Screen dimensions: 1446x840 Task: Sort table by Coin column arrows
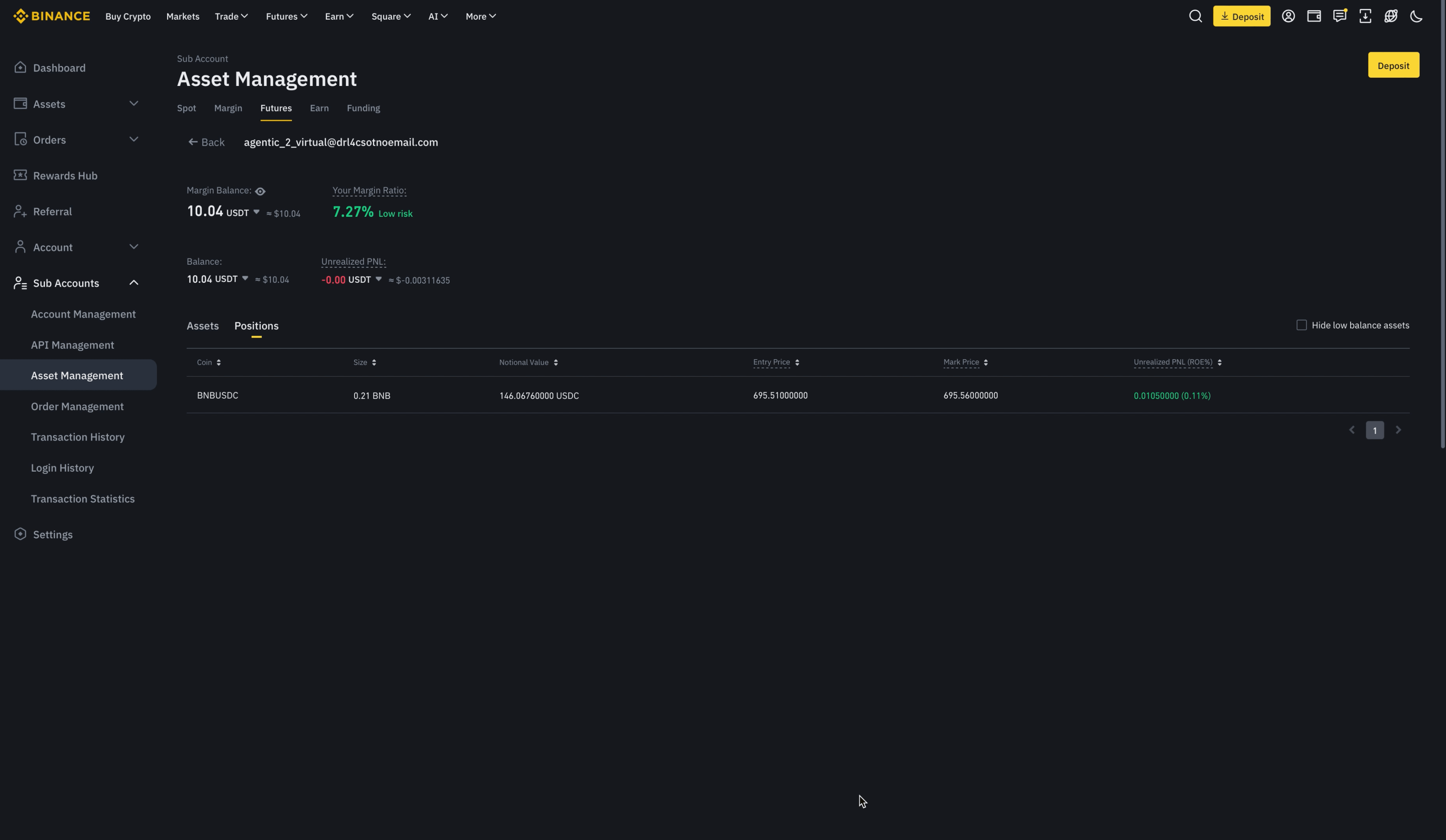(219, 363)
